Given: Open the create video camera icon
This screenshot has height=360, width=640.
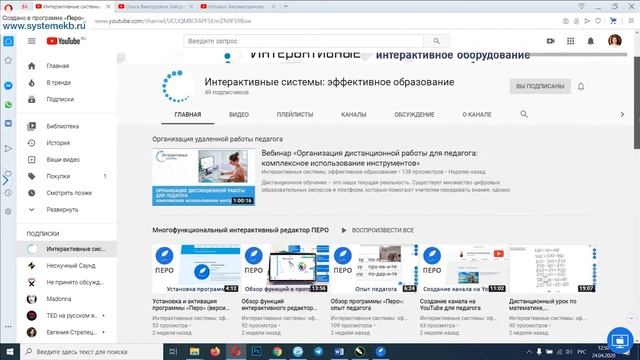Looking at the screenshot, I should [x=551, y=41].
